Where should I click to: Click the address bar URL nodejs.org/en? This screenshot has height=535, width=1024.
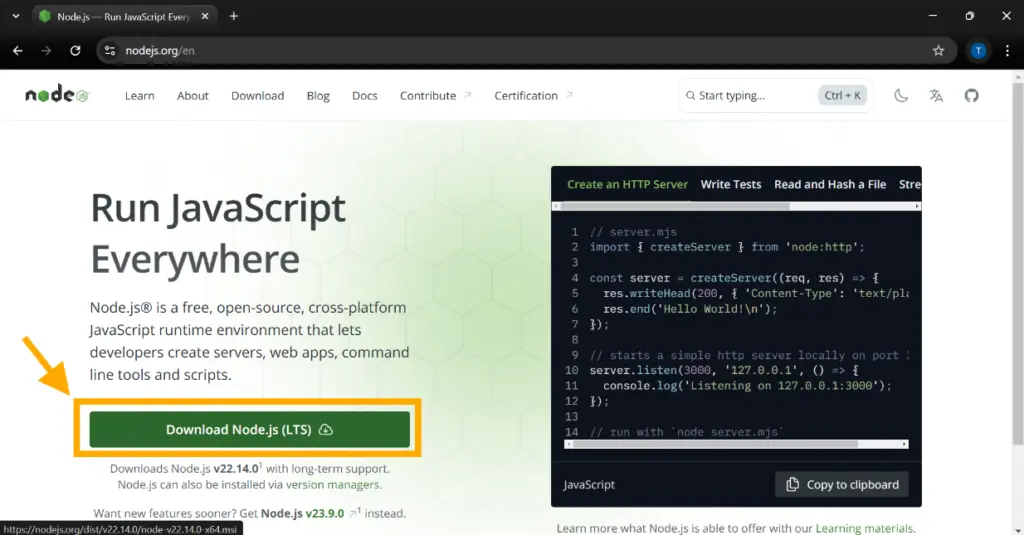click(x=160, y=50)
